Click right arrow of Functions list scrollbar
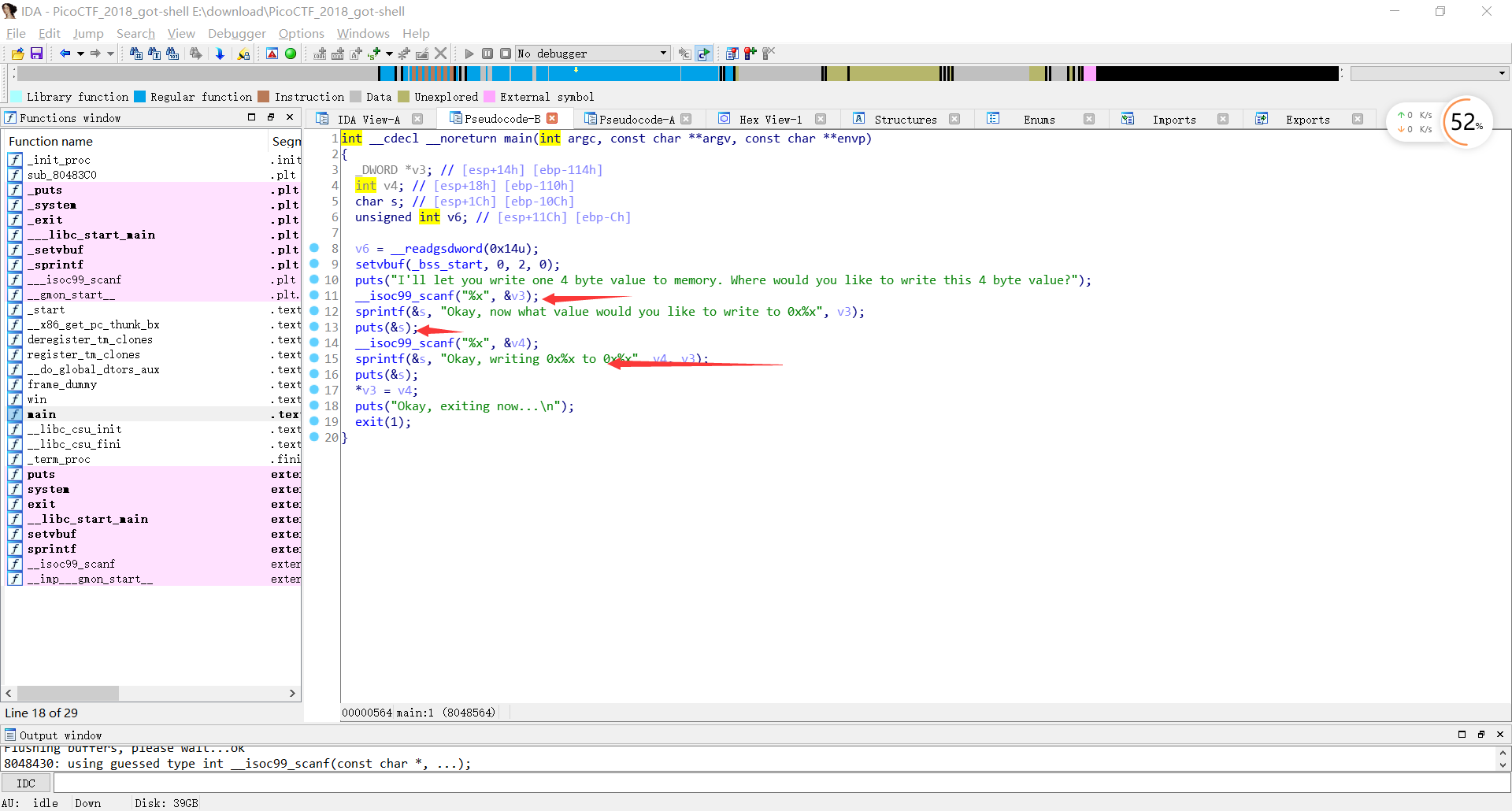 click(x=292, y=693)
